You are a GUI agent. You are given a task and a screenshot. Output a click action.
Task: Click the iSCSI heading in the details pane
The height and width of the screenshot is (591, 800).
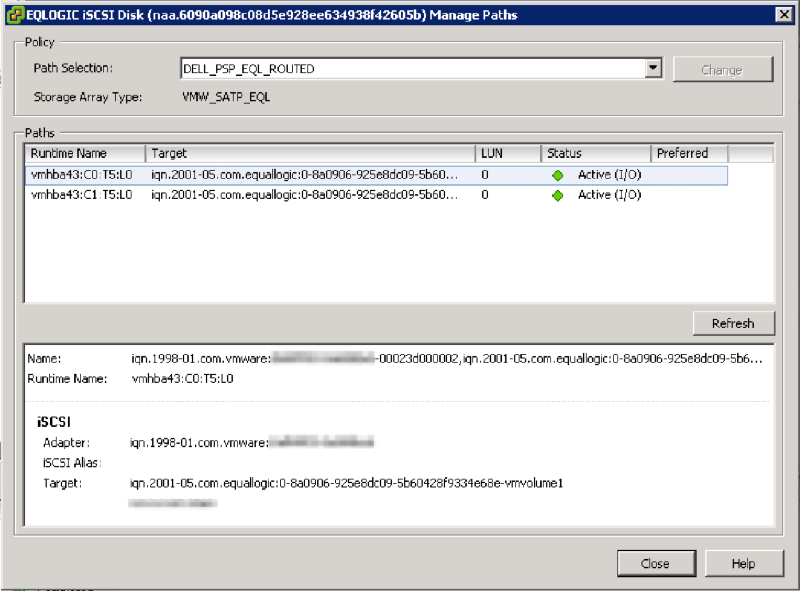(x=54, y=422)
